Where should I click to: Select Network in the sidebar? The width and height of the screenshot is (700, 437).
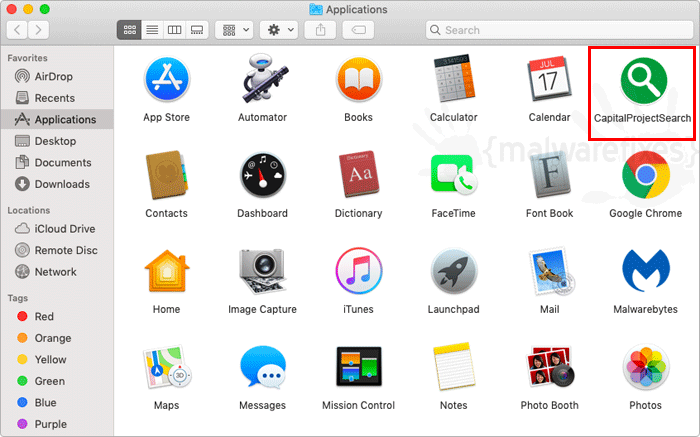(57, 271)
